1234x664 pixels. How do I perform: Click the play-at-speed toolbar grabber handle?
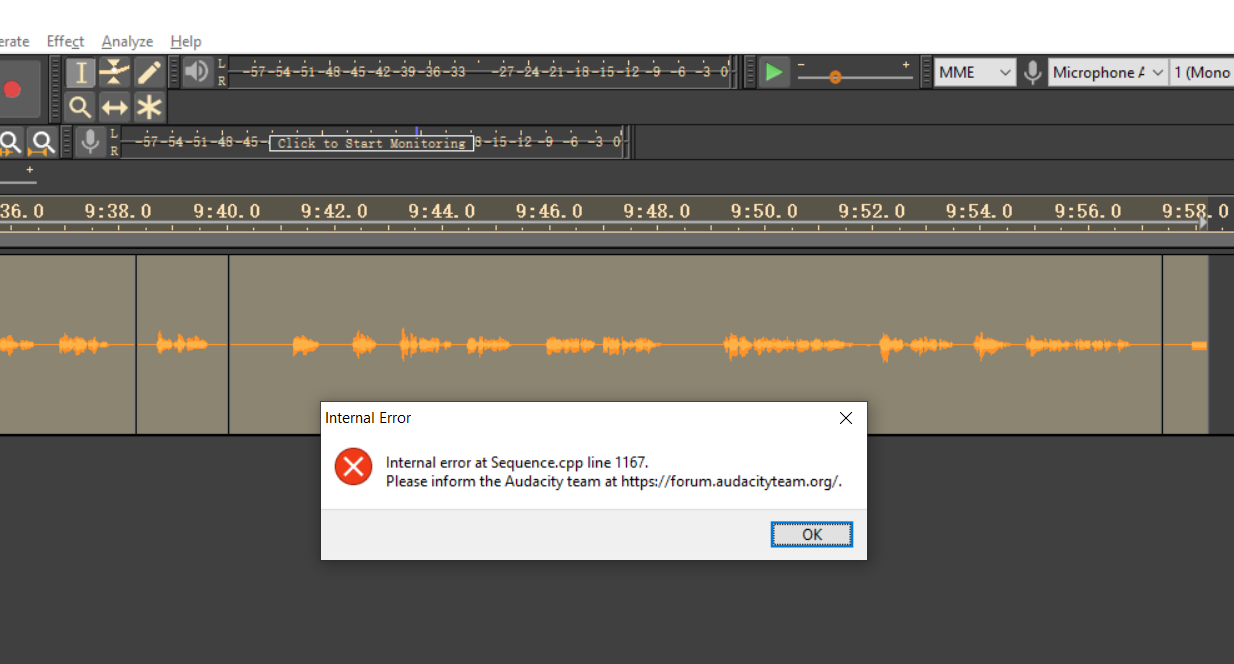pos(750,72)
